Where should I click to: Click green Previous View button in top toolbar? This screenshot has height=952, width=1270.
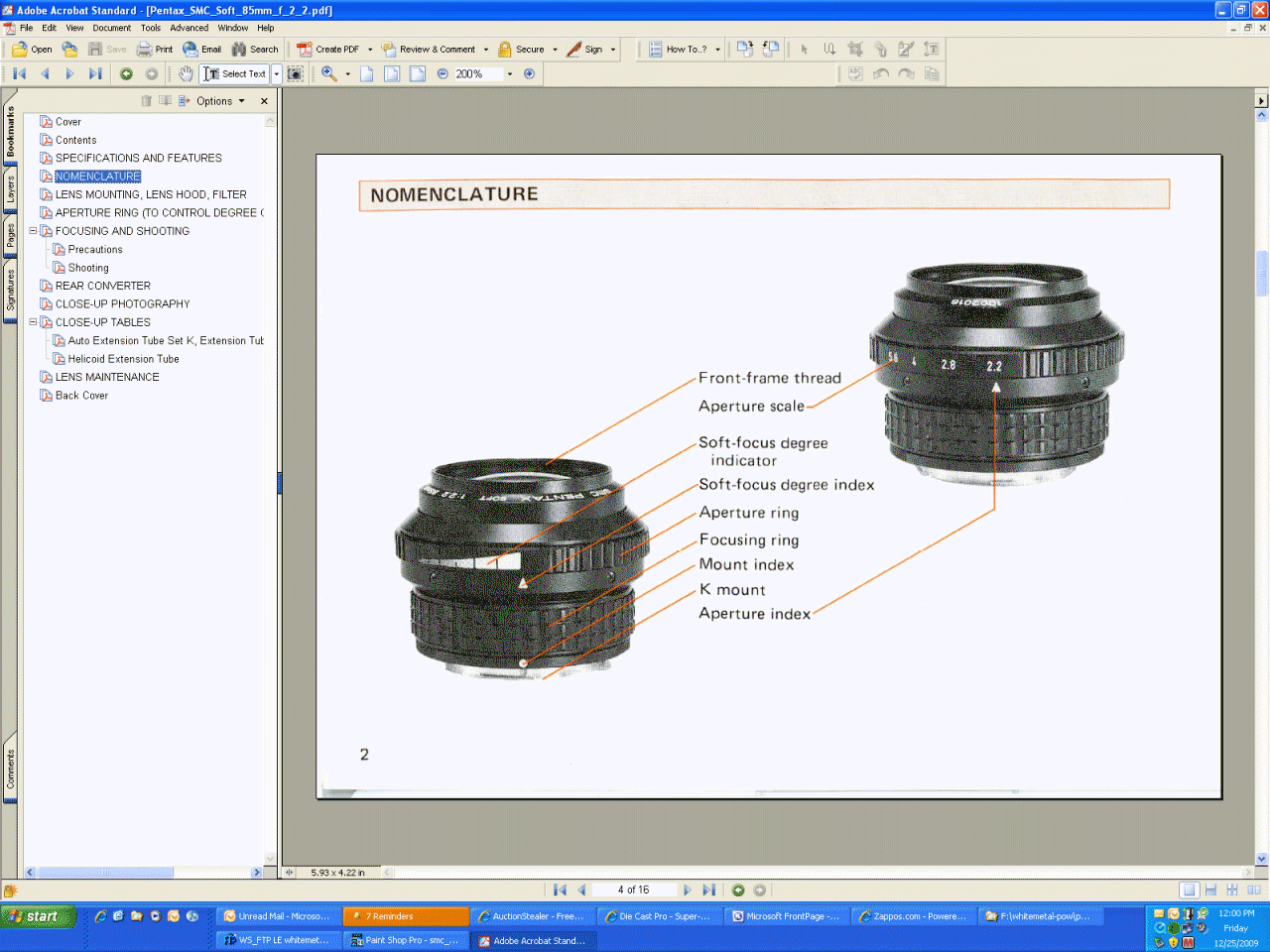[x=126, y=73]
